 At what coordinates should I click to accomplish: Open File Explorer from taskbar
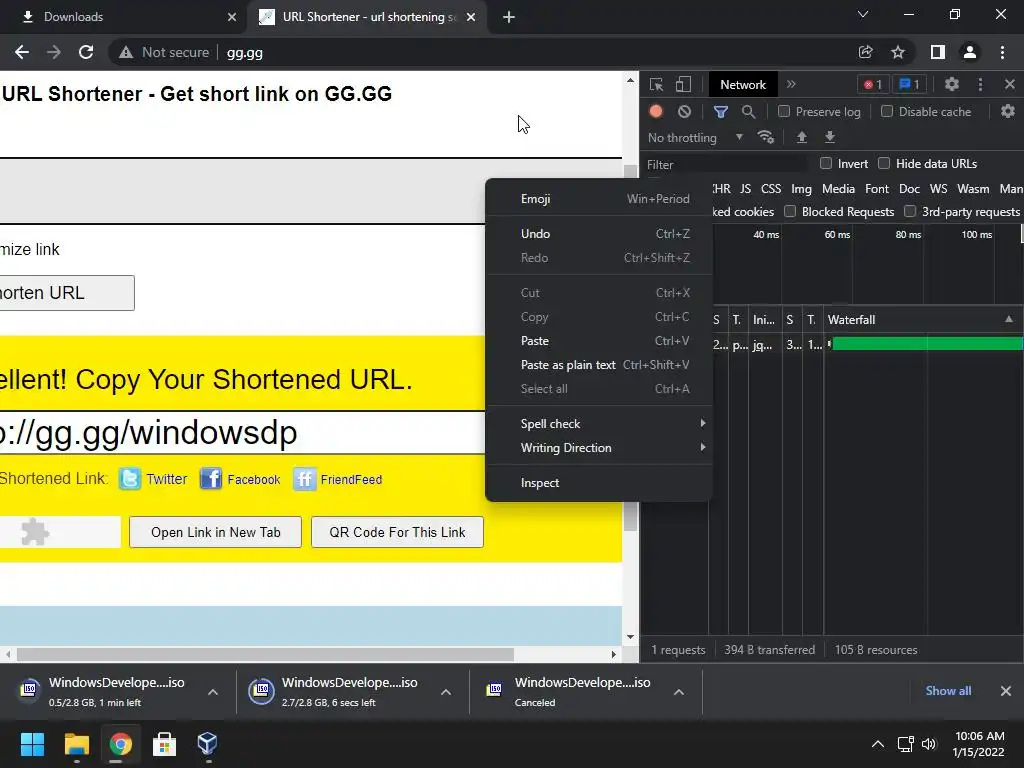coord(76,744)
